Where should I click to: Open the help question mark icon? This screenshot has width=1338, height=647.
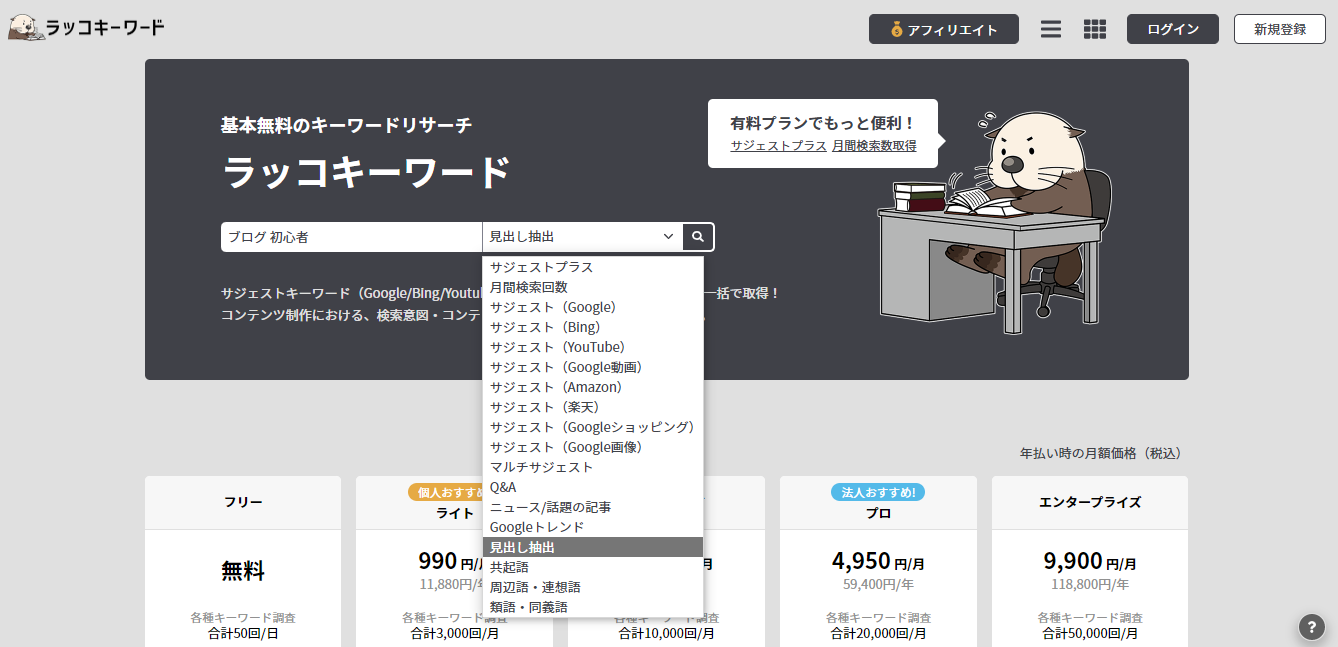click(x=1312, y=627)
